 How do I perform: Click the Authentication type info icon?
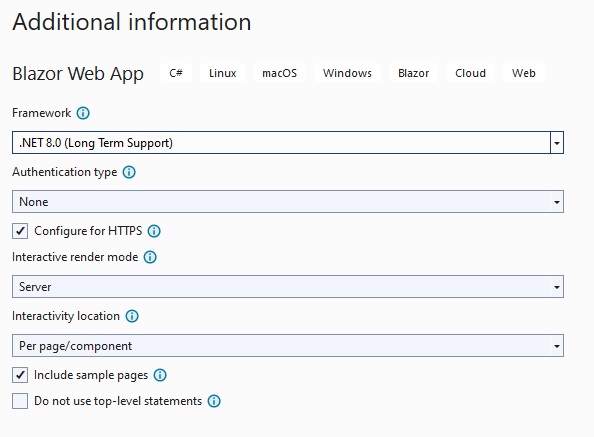[x=129, y=172]
